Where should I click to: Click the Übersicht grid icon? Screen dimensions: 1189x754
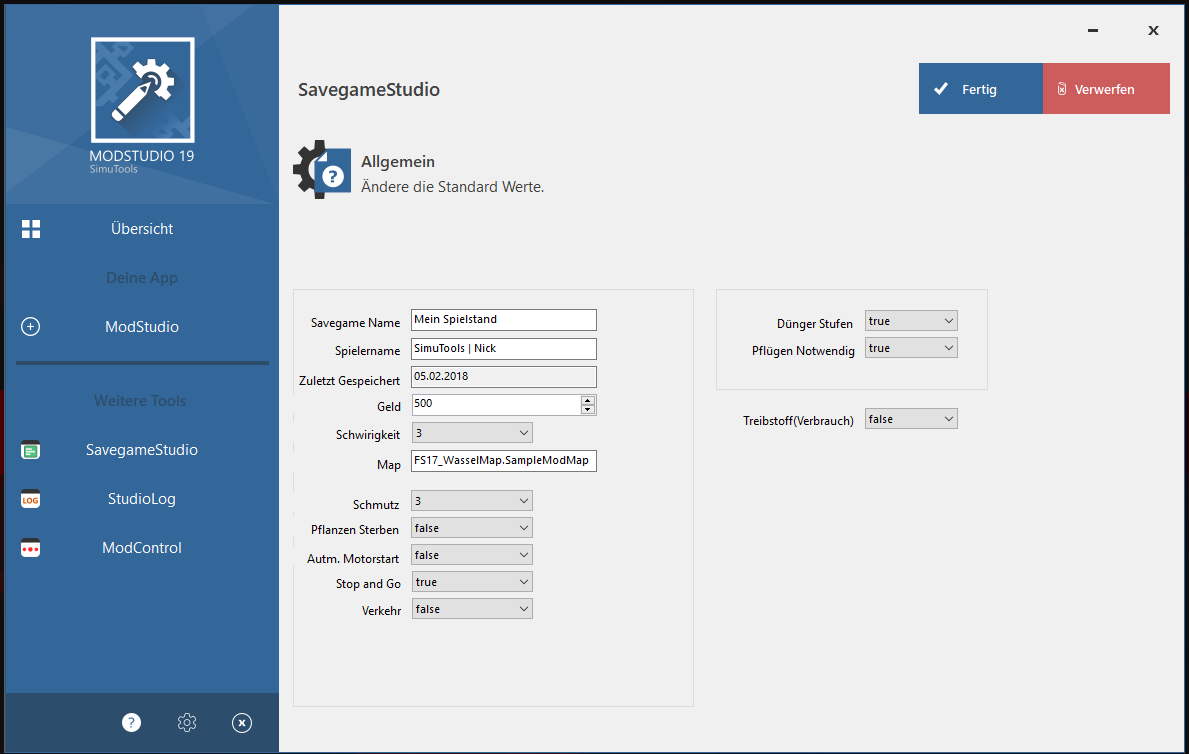click(31, 229)
